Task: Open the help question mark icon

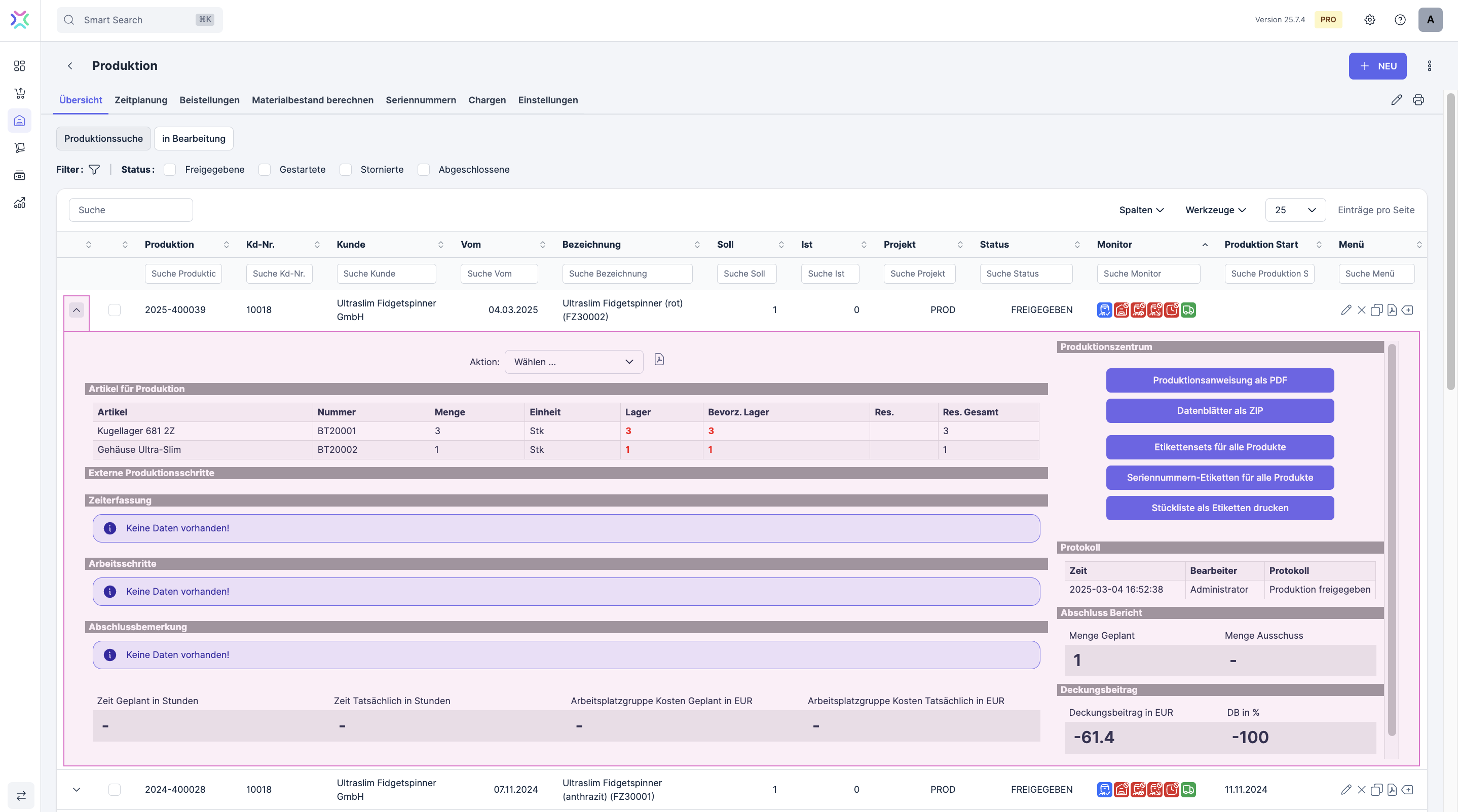Action: (x=1400, y=20)
